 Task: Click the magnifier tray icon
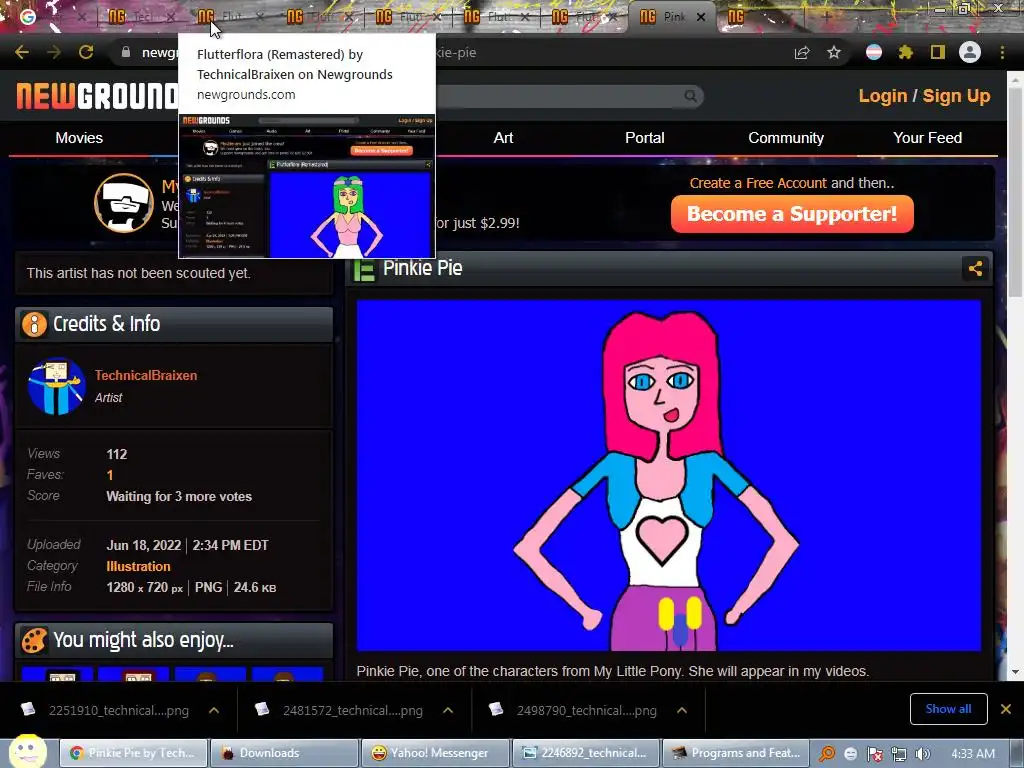[x=827, y=753]
